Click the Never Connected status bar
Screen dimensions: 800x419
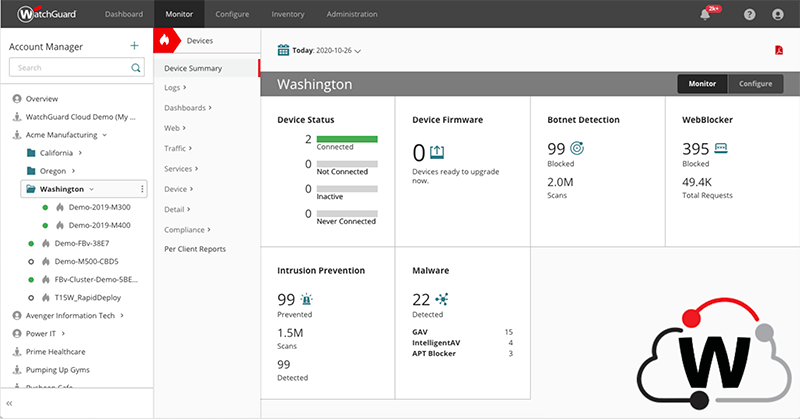[x=347, y=213]
